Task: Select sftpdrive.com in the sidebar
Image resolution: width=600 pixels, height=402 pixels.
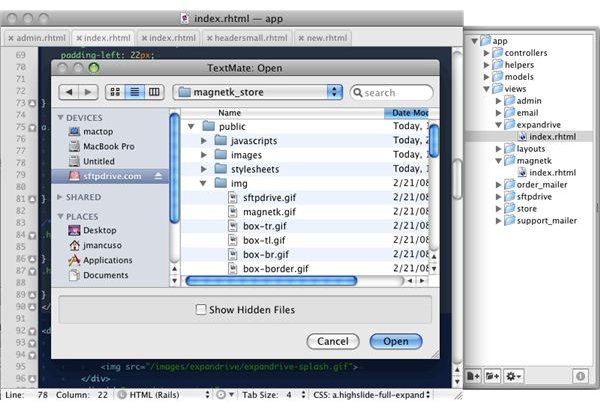Action: [x=110, y=176]
